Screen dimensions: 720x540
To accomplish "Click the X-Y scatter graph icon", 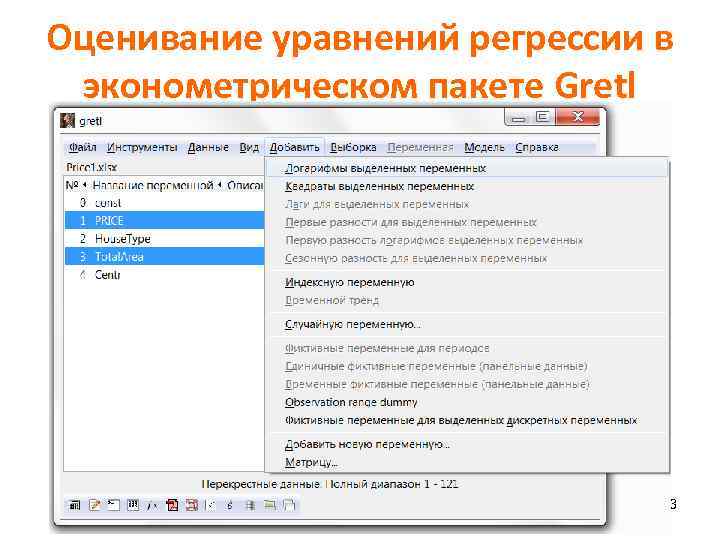I will tap(211, 505).
